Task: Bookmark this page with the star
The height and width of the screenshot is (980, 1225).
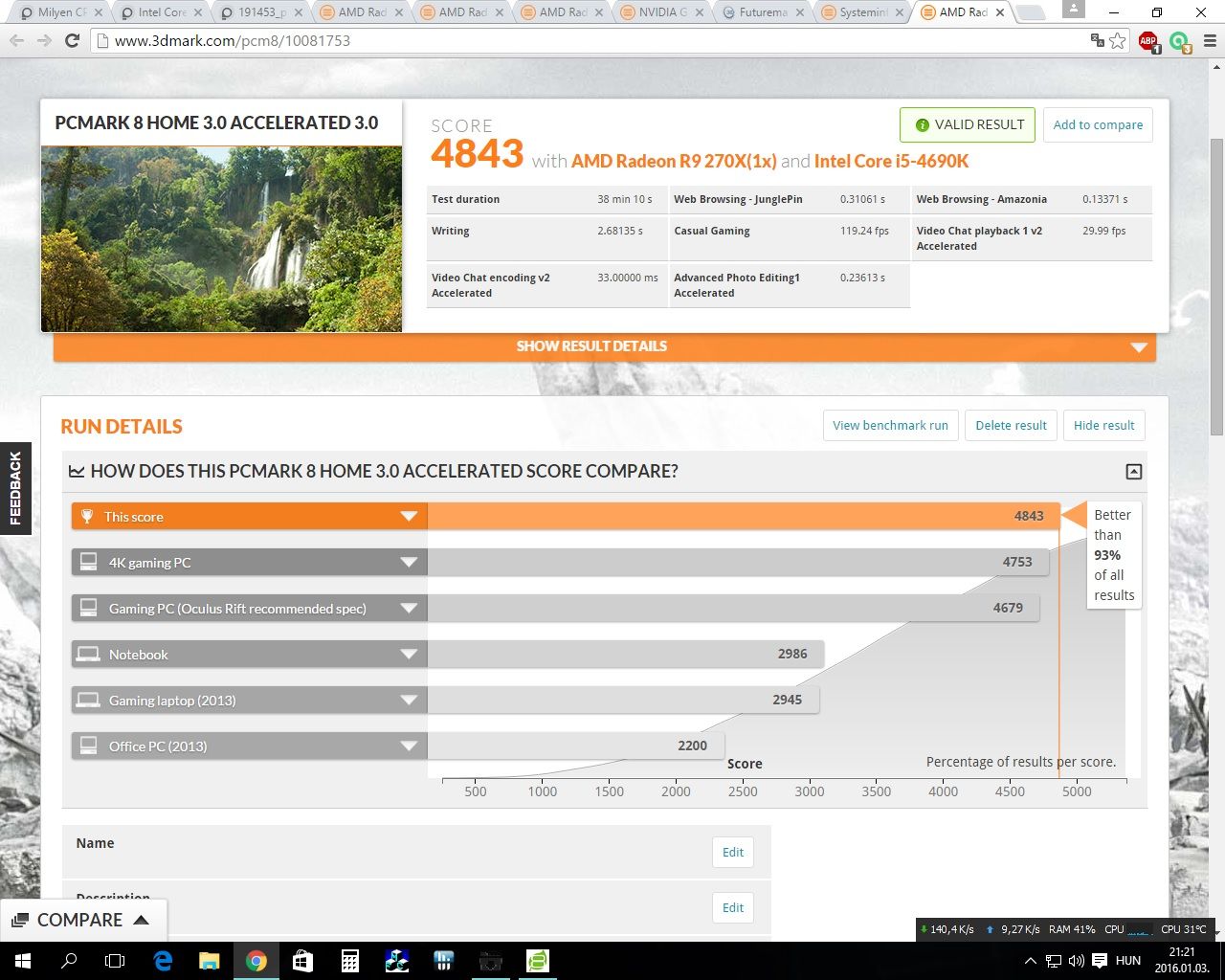Action: tap(1118, 41)
